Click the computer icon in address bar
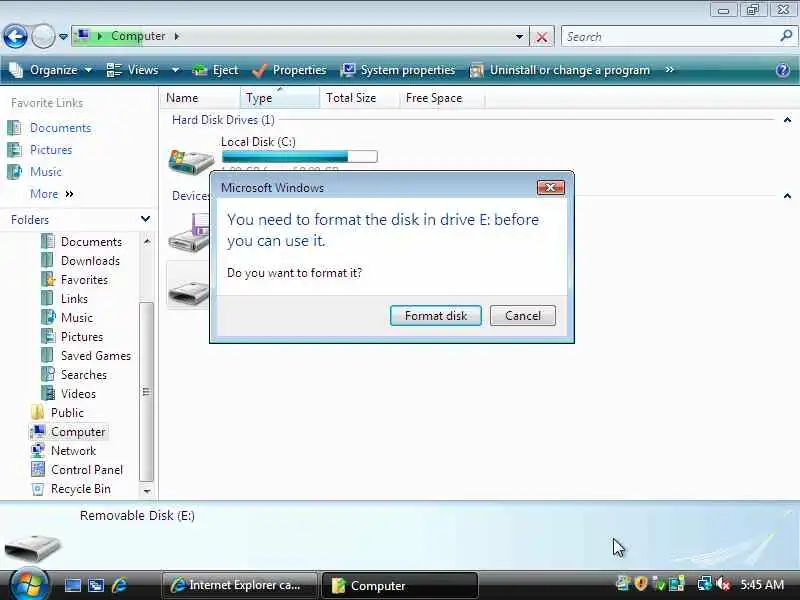This screenshot has width=800, height=600. coord(82,36)
